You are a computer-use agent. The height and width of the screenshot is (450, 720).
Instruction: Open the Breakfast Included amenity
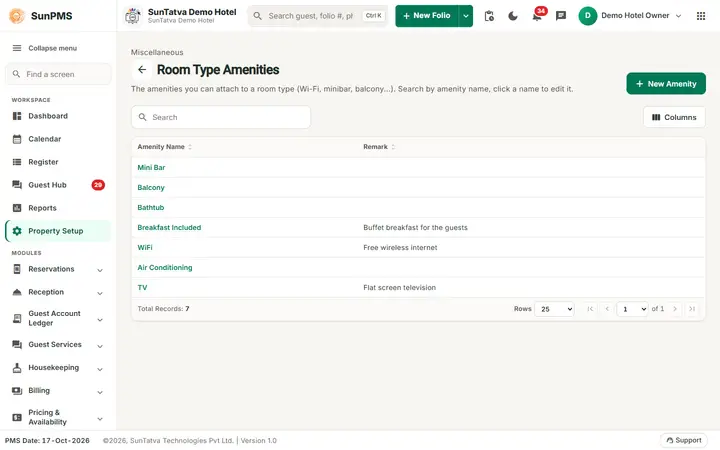pos(169,228)
